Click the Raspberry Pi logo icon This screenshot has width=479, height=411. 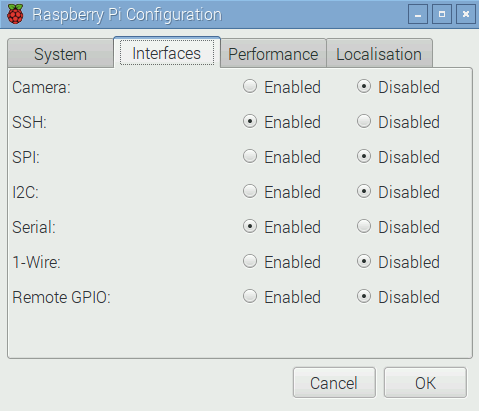click(15, 14)
